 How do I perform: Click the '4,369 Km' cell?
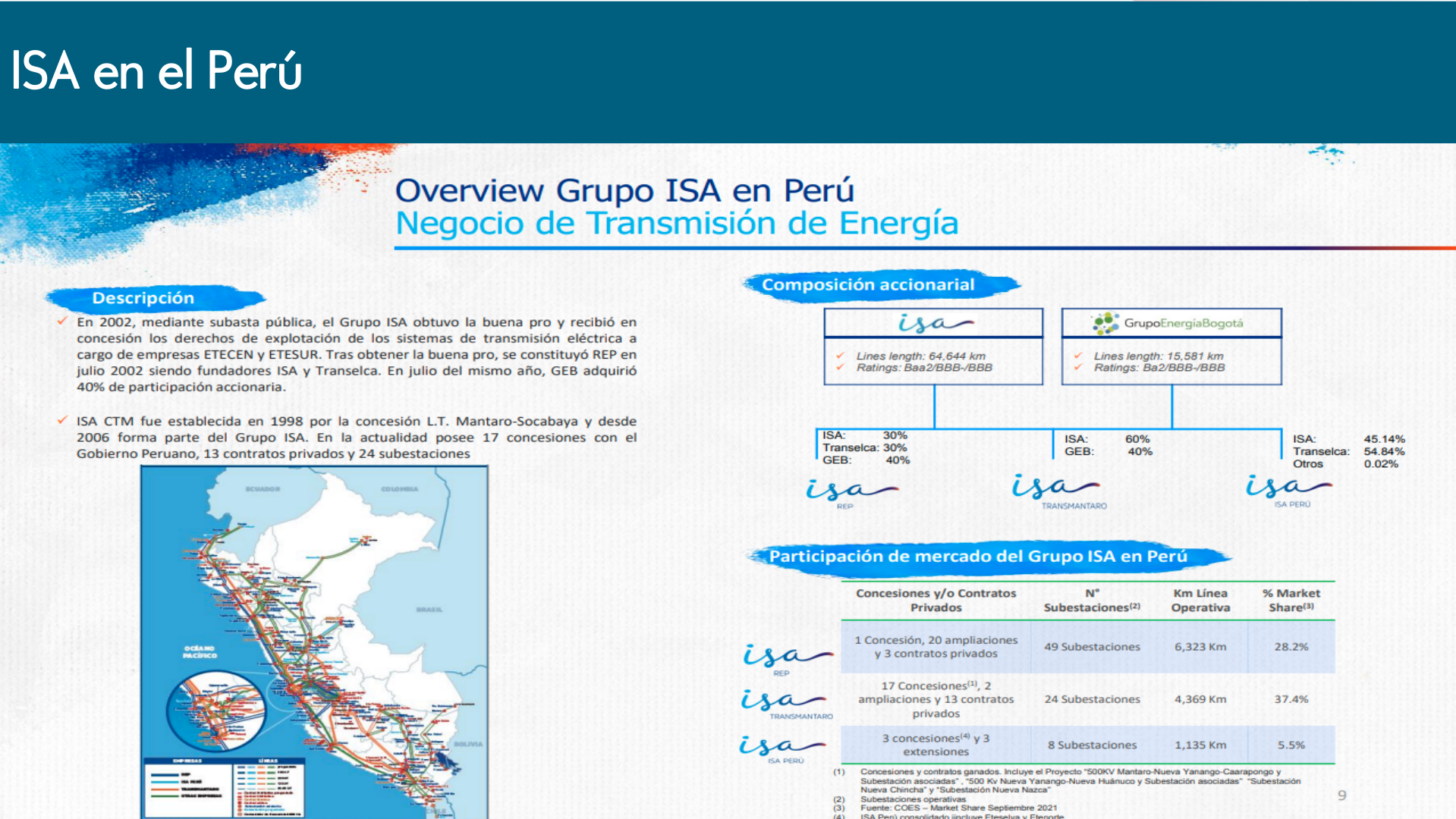click(x=1200, y=699)
